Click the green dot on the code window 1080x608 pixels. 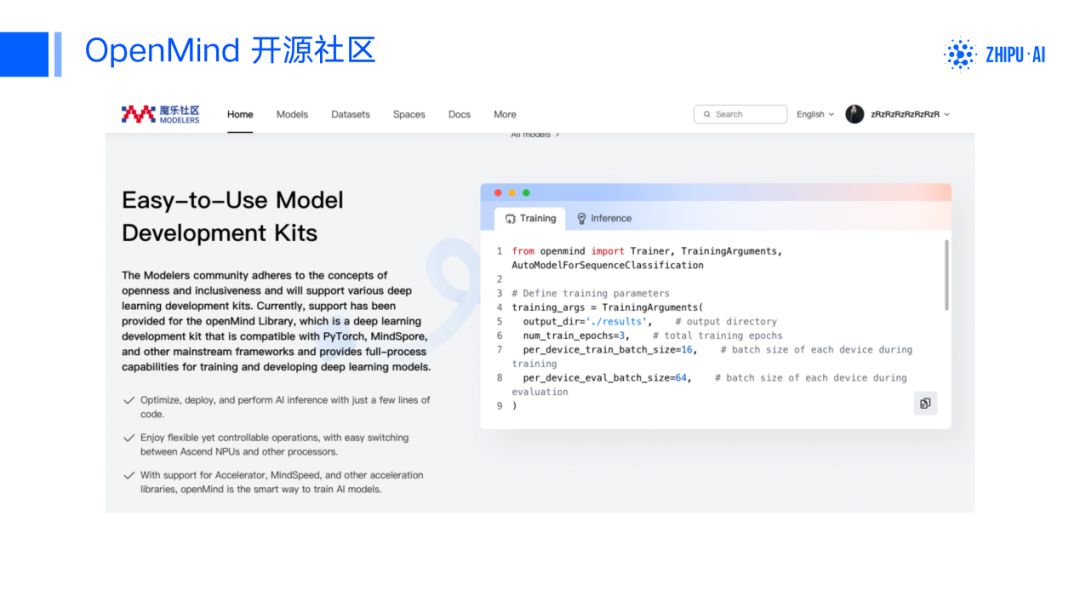(x=526, y=193)
